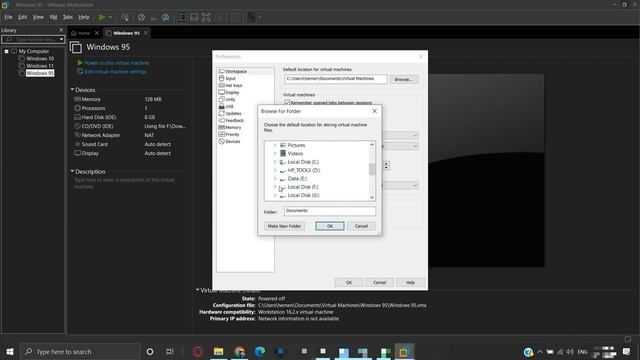Screen dimensions: 640x360
Task: Enter full screen mode via toolbar icon
Action: 206,17
